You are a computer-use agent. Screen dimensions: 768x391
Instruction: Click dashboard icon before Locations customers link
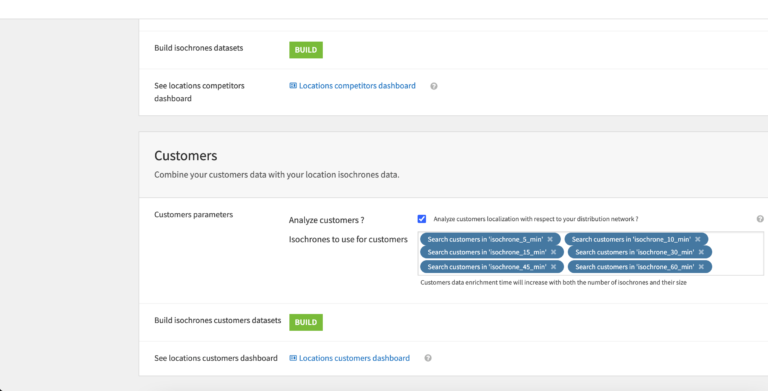click(293, 358)
